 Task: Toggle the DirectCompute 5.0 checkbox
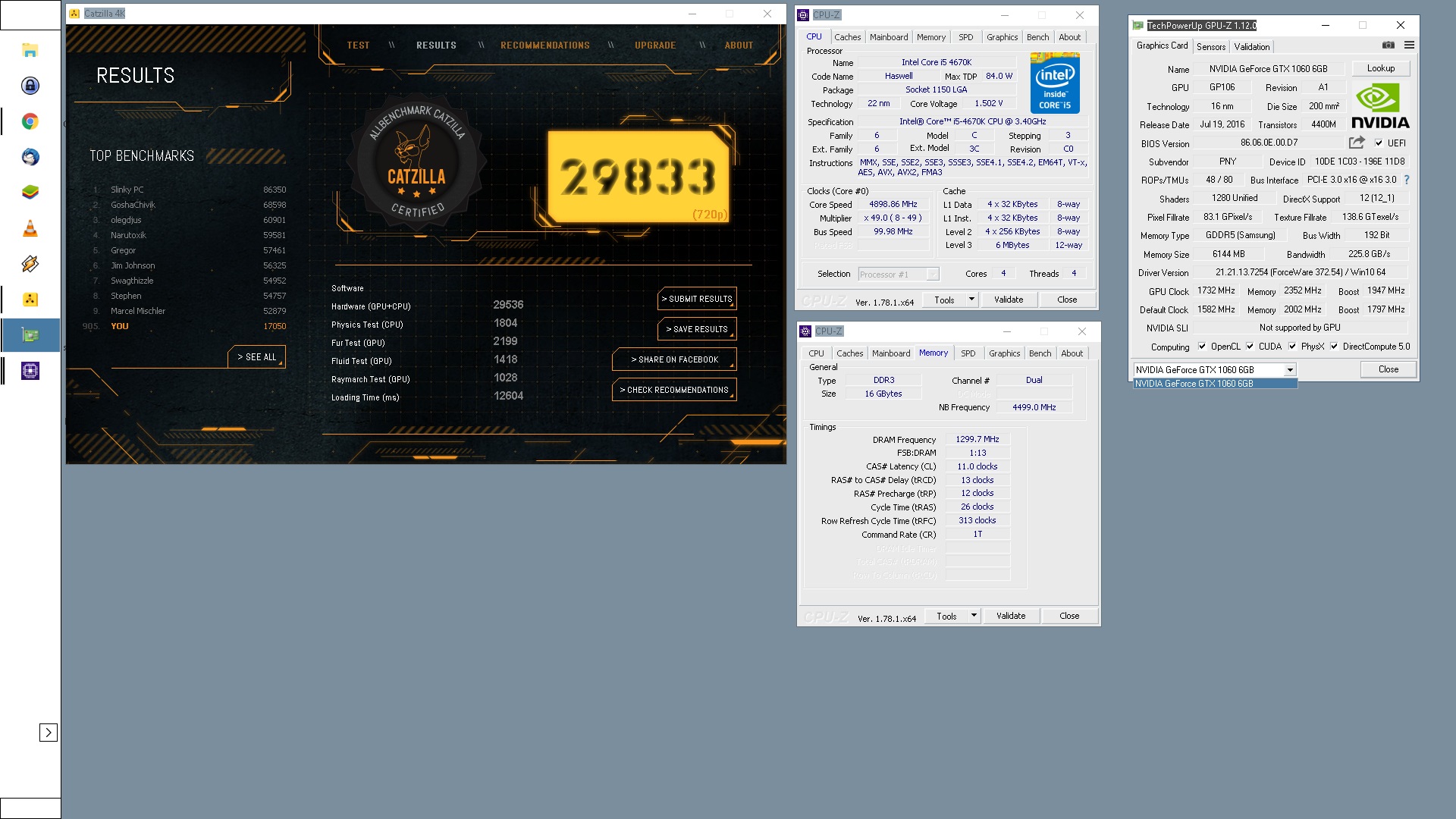[x=1334, y=347]
